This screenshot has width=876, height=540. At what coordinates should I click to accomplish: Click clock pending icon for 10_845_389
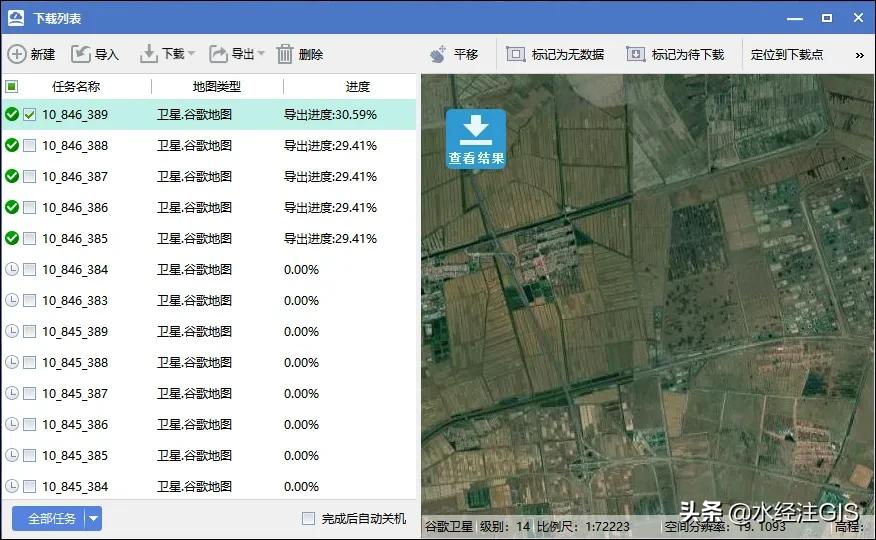pyautogui.click(x=12, y=331)
